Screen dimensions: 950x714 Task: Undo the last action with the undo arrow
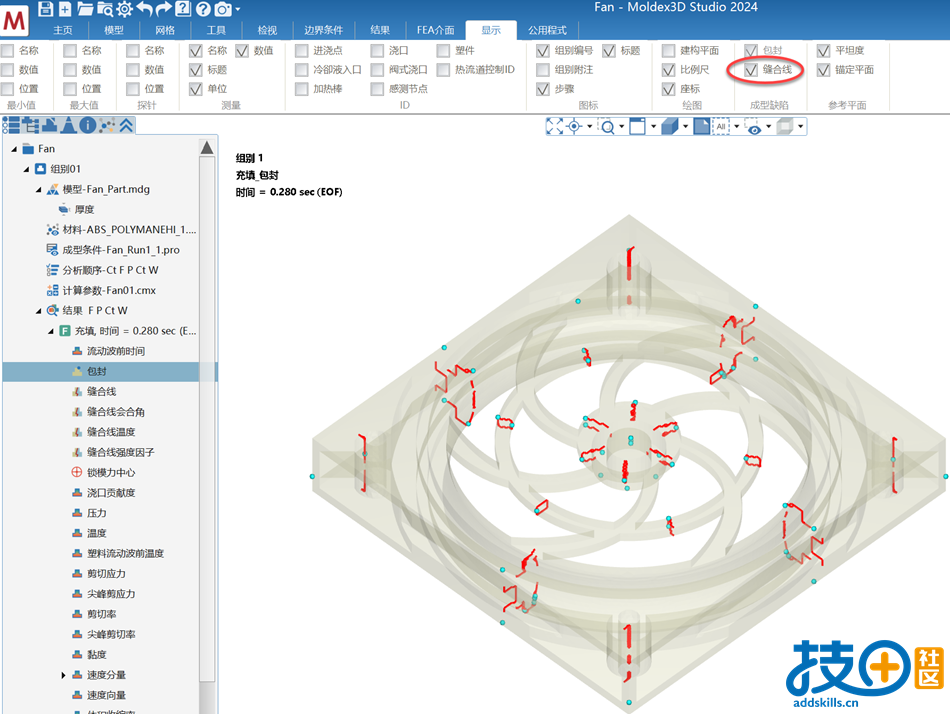click(x=145, y=8)
